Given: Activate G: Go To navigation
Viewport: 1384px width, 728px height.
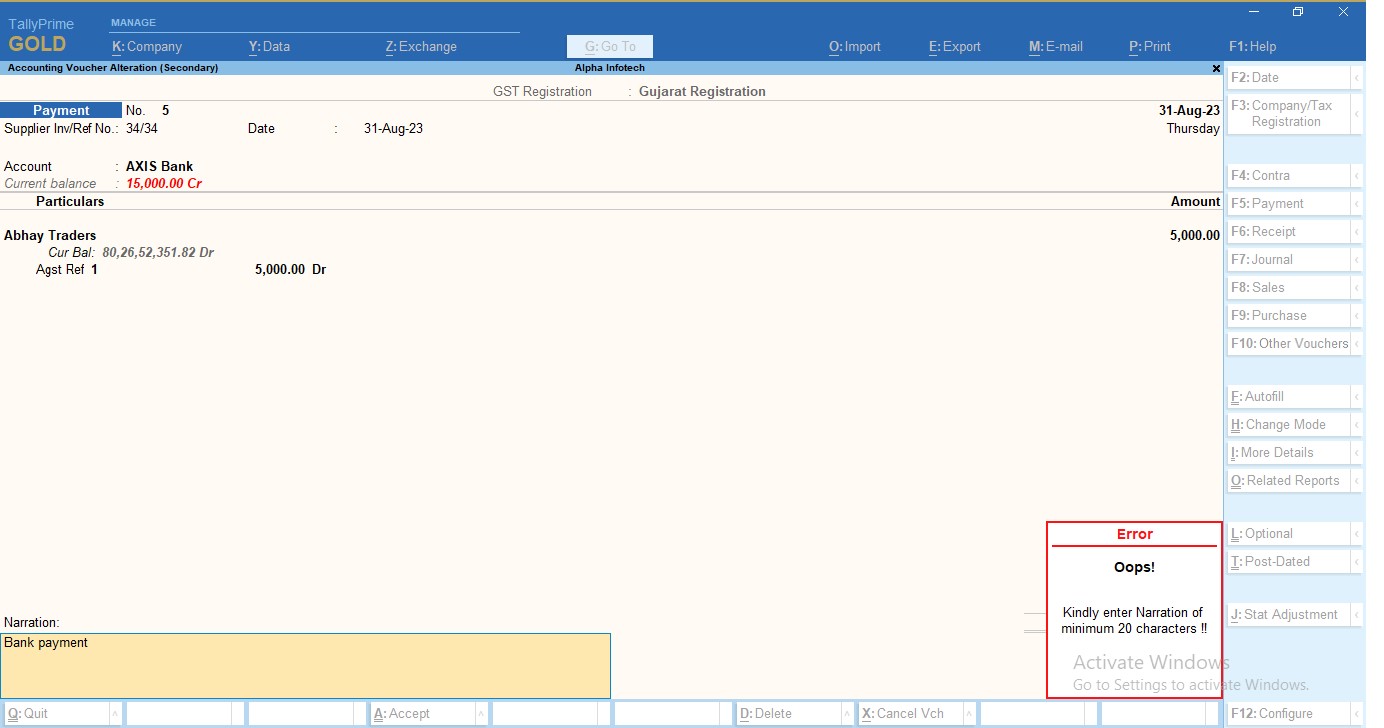Looking at the screenshot, I should (609, 46).
